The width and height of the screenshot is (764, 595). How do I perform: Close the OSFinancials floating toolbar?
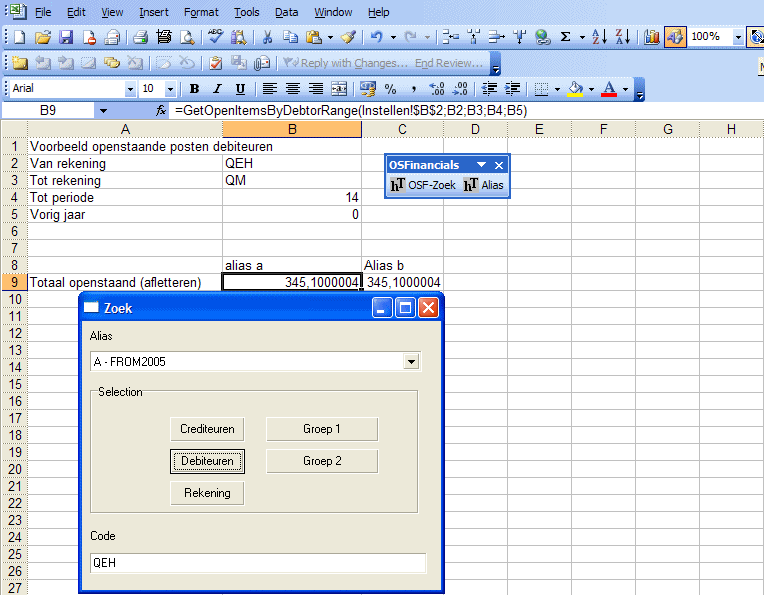(499, 166)
